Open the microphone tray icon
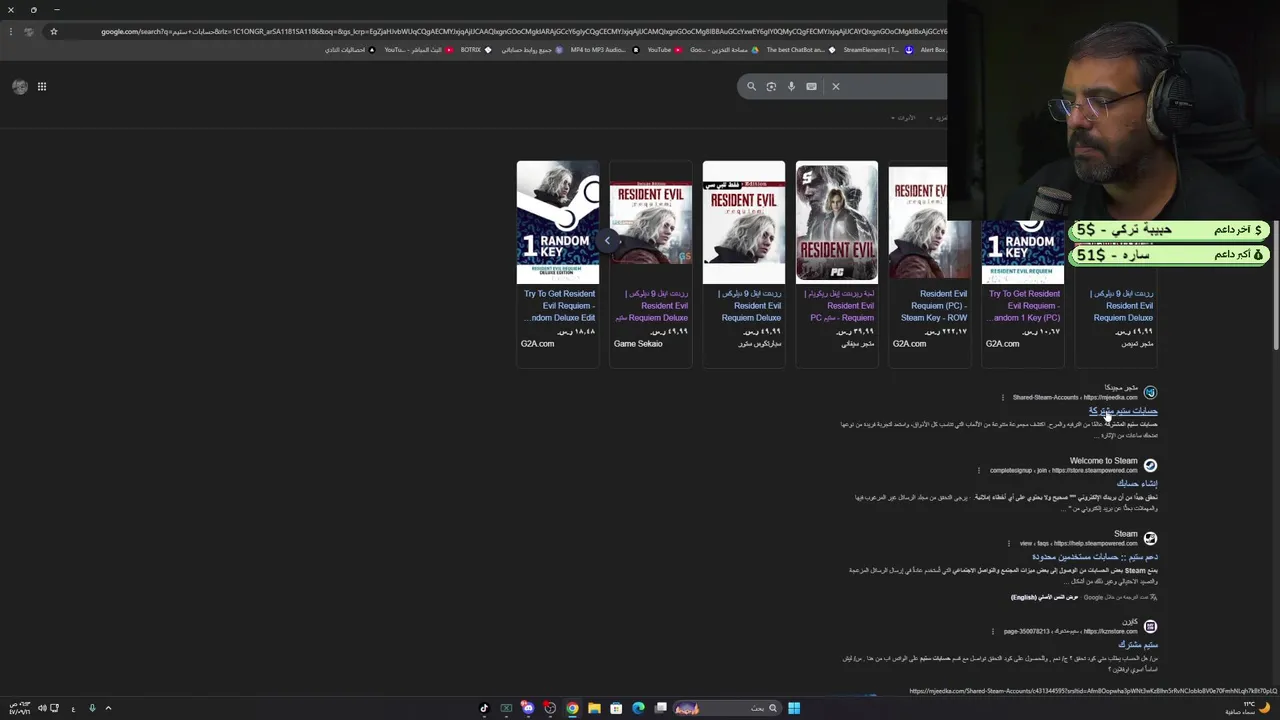 (x=92, y=708)
